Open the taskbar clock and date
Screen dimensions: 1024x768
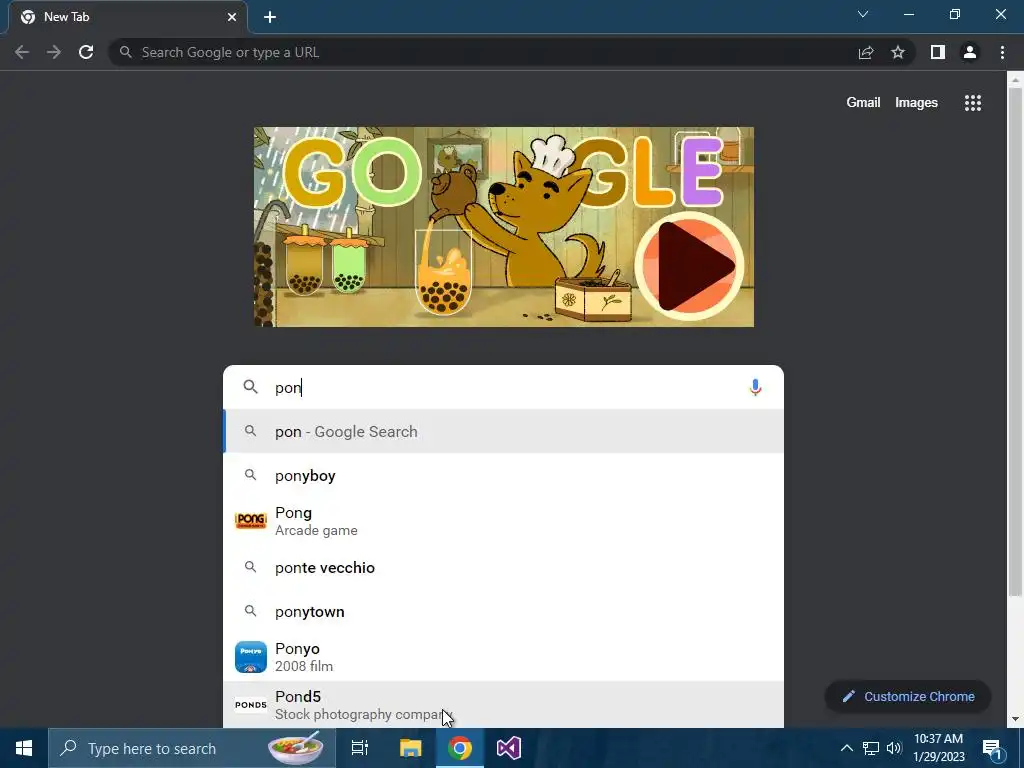pos(938,748)
